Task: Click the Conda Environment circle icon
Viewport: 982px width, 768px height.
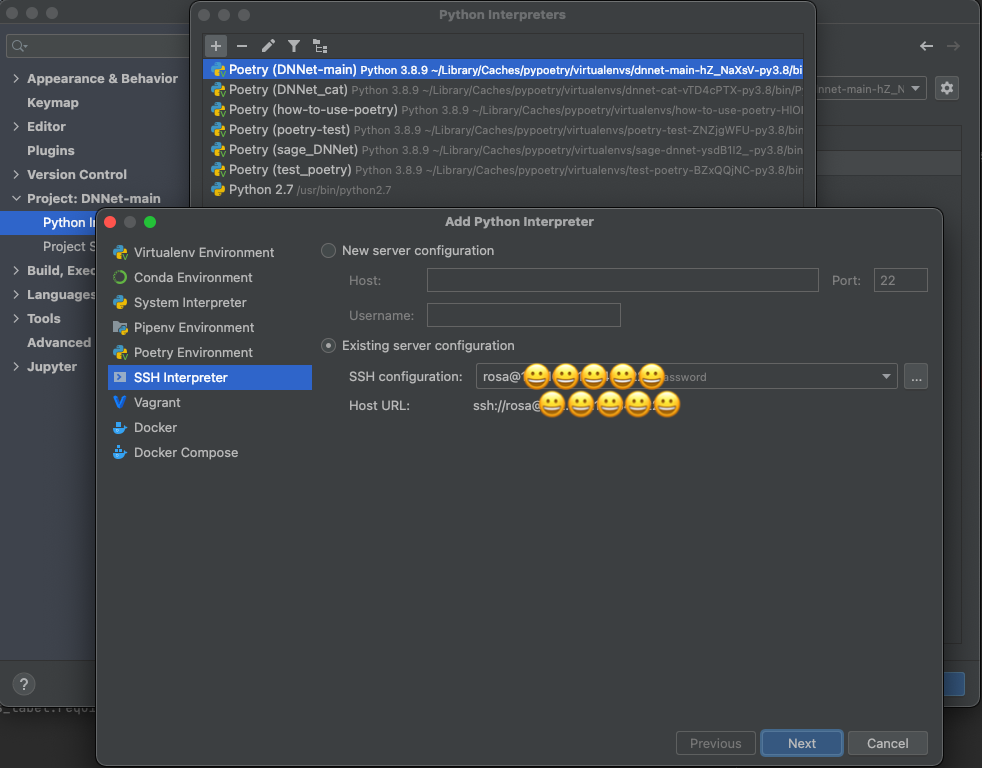Action: click(120, 278)
